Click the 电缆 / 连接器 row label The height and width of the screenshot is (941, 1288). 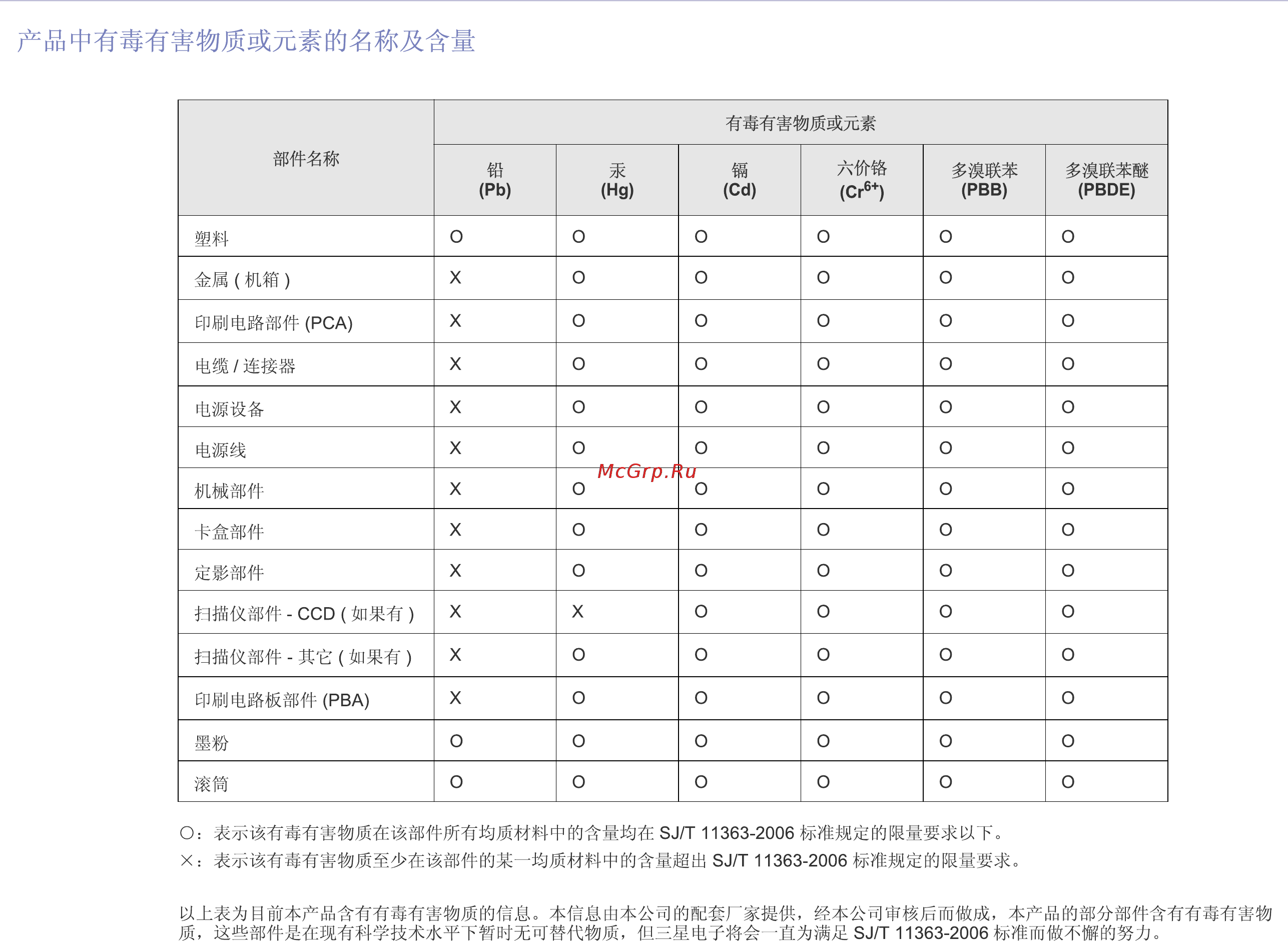[x=245, y=366]
